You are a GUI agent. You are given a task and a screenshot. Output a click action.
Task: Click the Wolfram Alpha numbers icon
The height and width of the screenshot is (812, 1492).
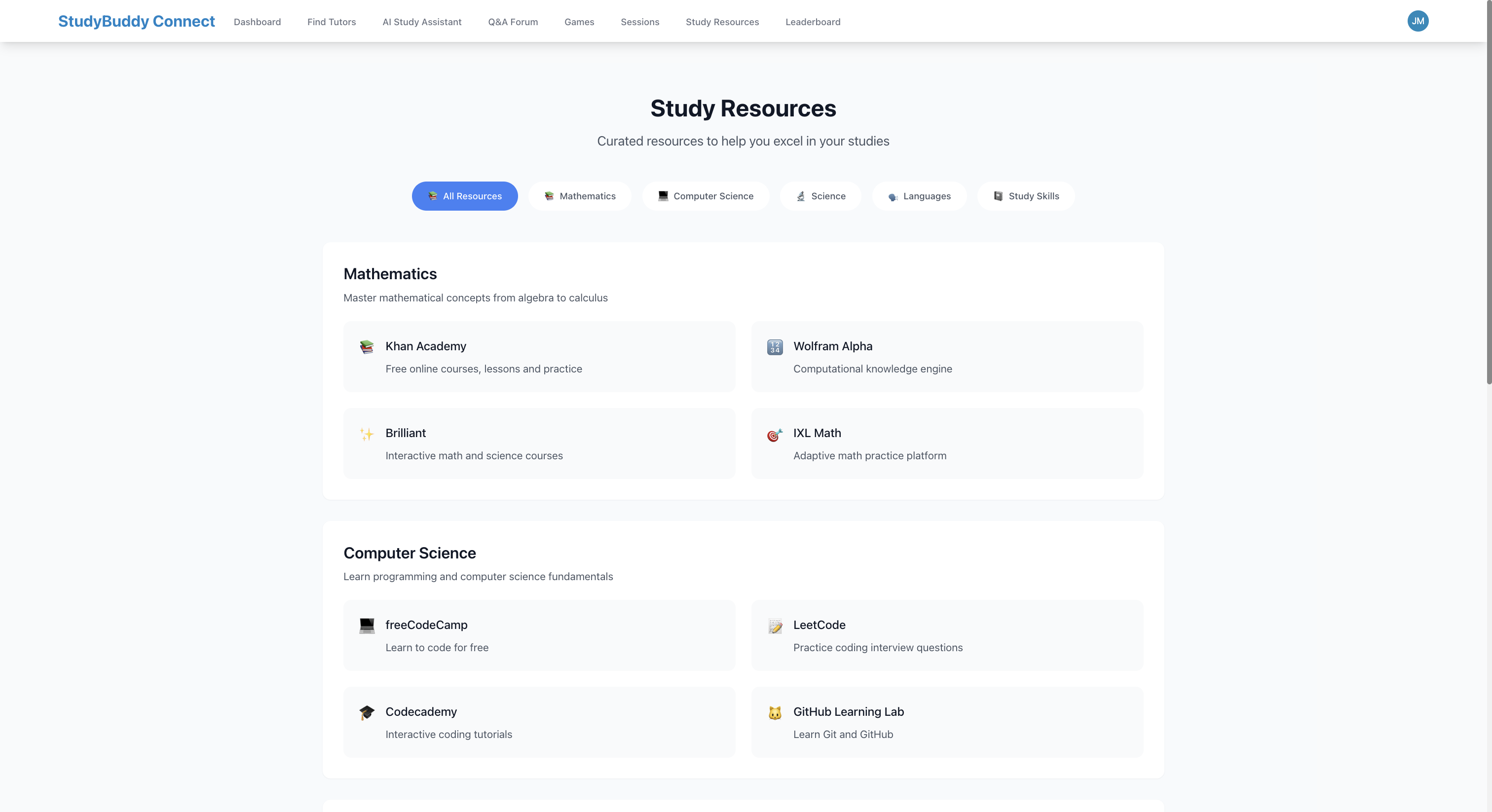point(775,347)
